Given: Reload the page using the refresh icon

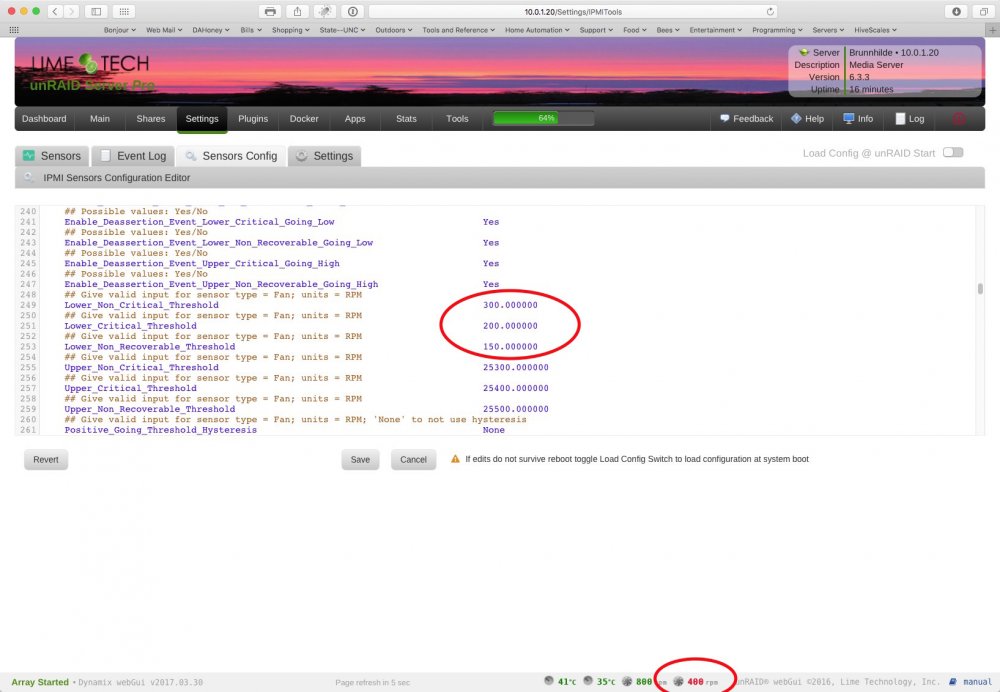Looking at the screenshot, I should tap(770, 11).
